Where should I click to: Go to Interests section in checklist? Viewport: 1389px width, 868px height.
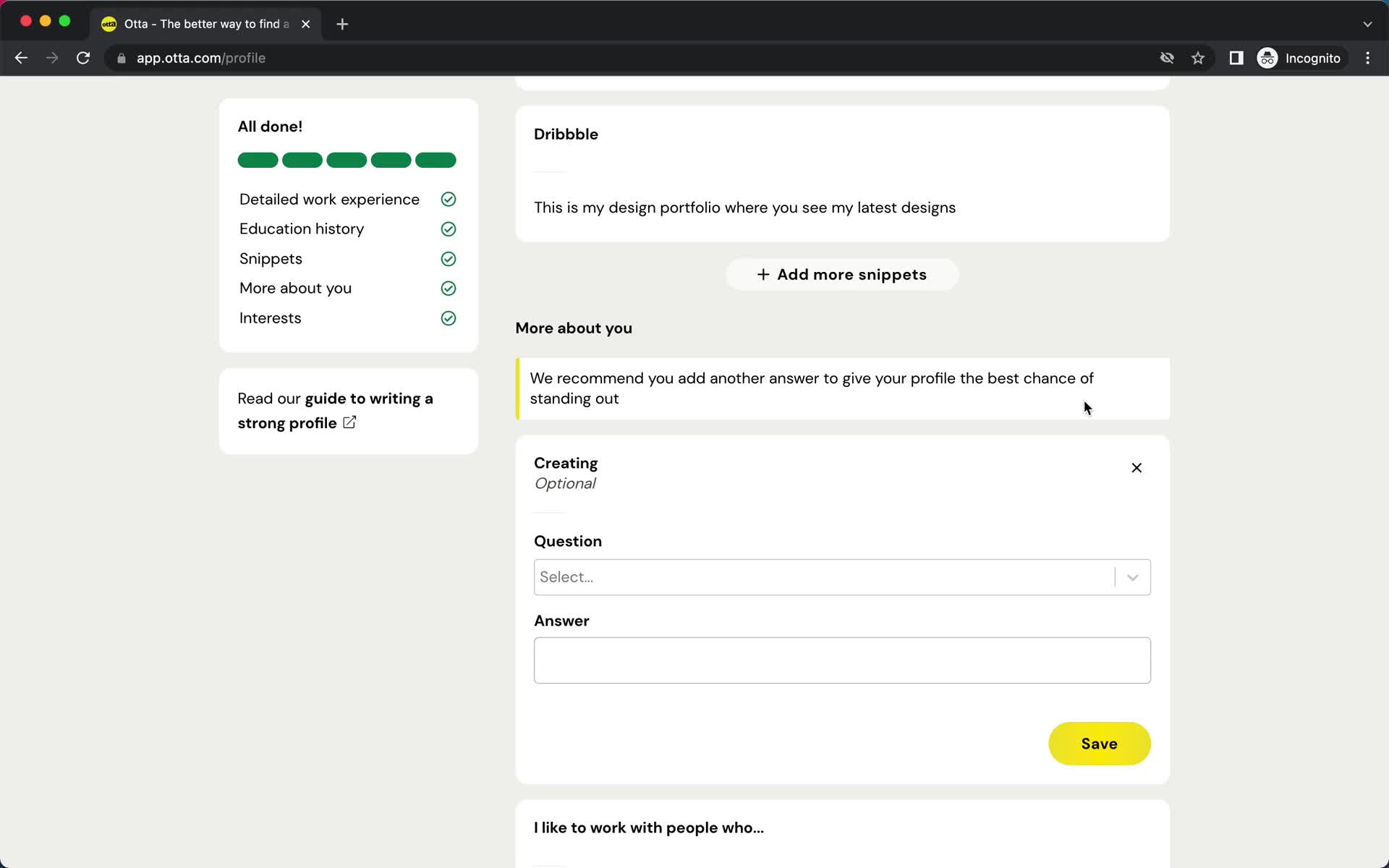270,318
